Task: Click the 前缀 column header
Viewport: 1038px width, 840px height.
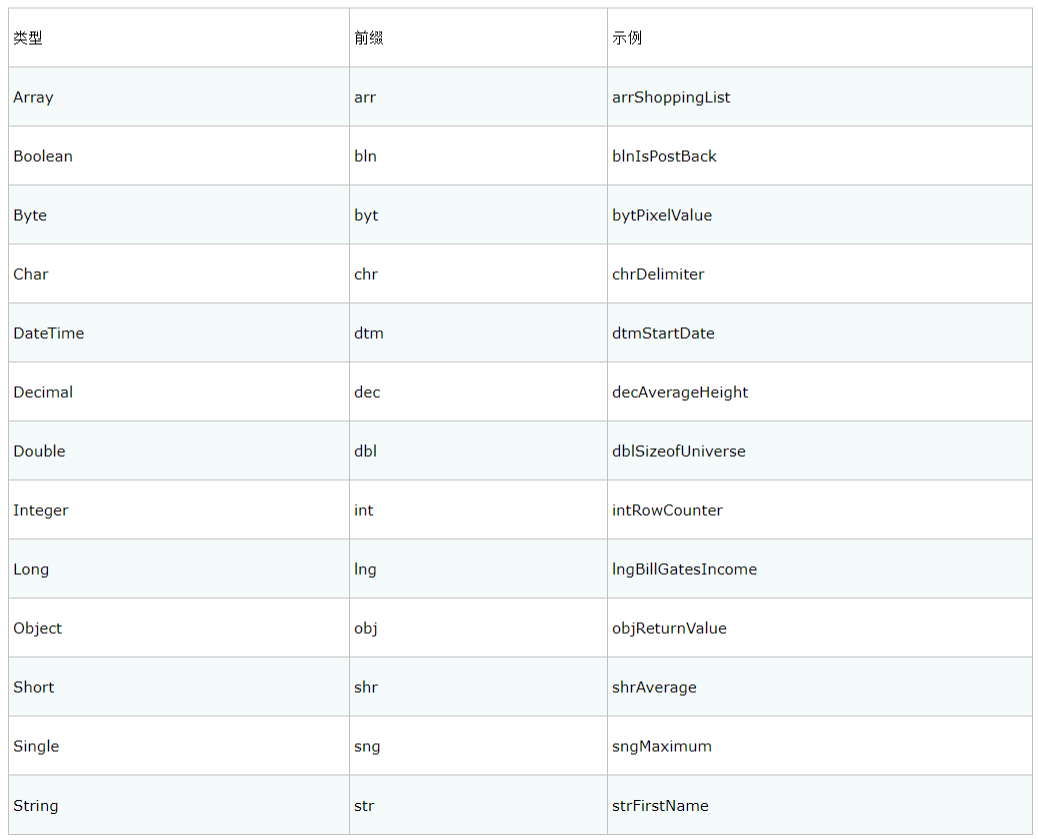Action: click(x=368, y=38)
